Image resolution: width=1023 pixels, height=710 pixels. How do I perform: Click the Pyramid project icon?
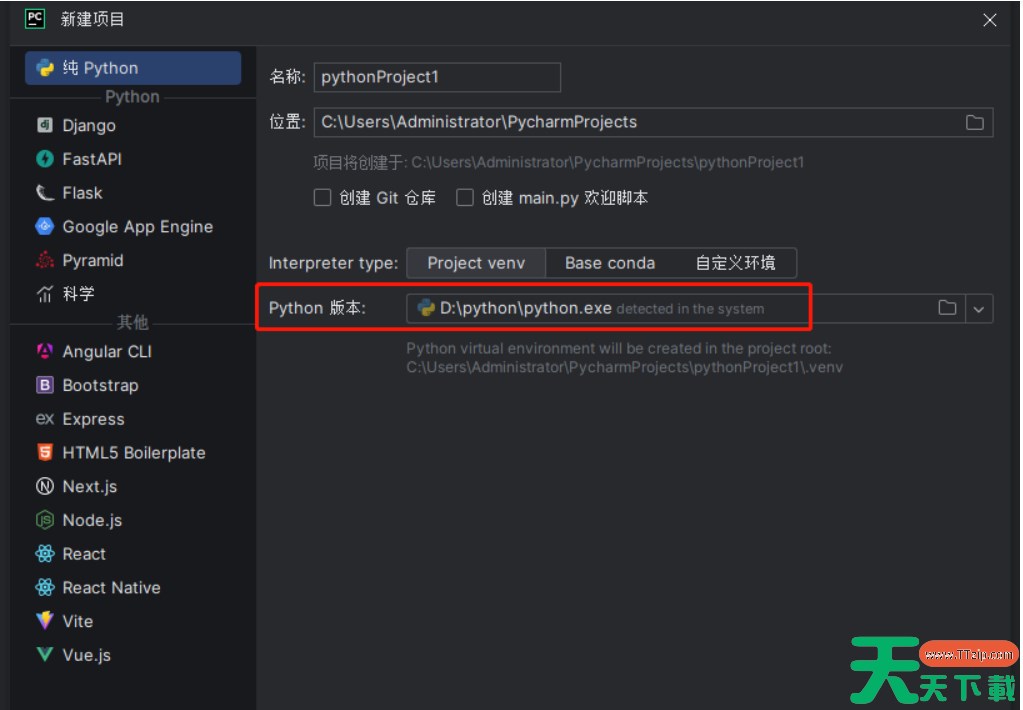click(44, 260)
